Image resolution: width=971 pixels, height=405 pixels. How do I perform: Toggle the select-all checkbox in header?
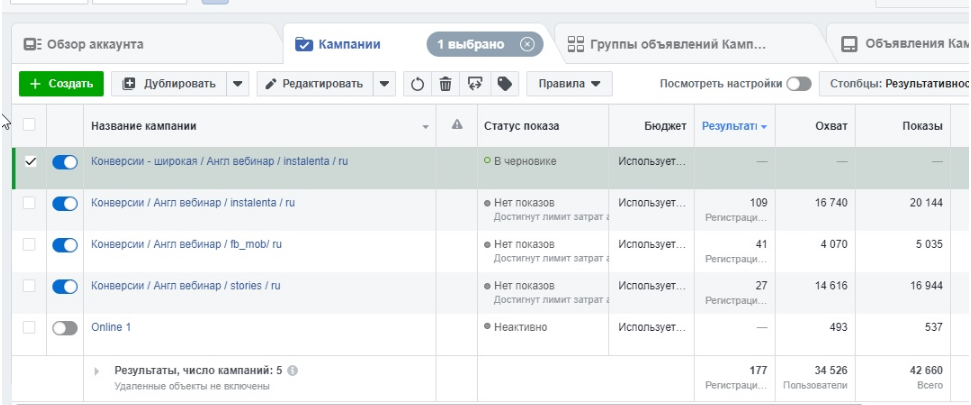pos(29,124)
